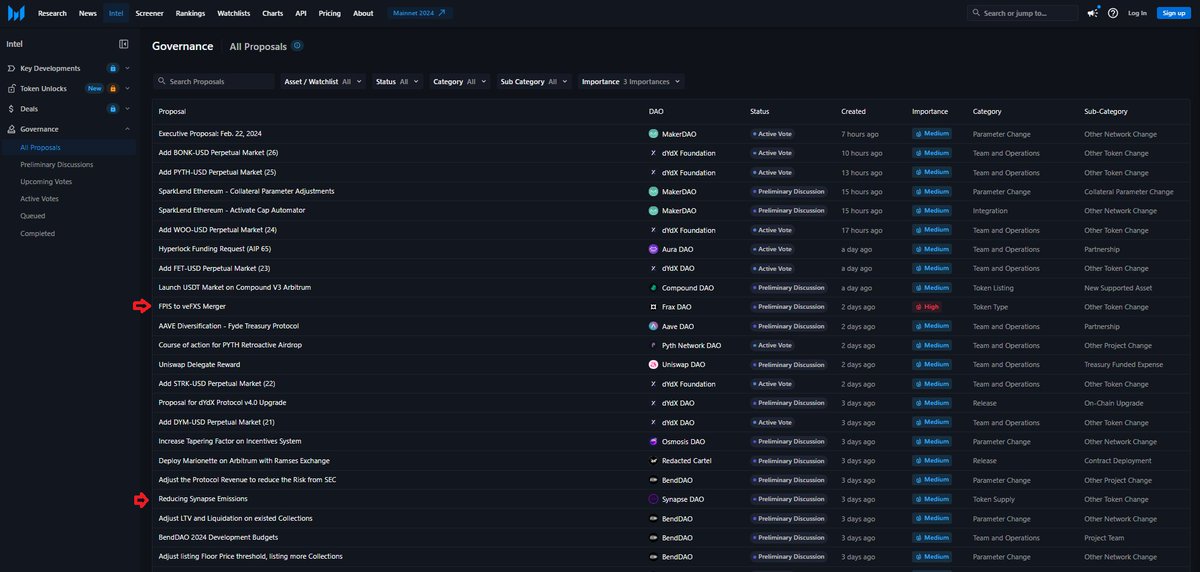Screen dimensions: 1200x572
Task: Open the Status filter dropdown
Action: 397,81
